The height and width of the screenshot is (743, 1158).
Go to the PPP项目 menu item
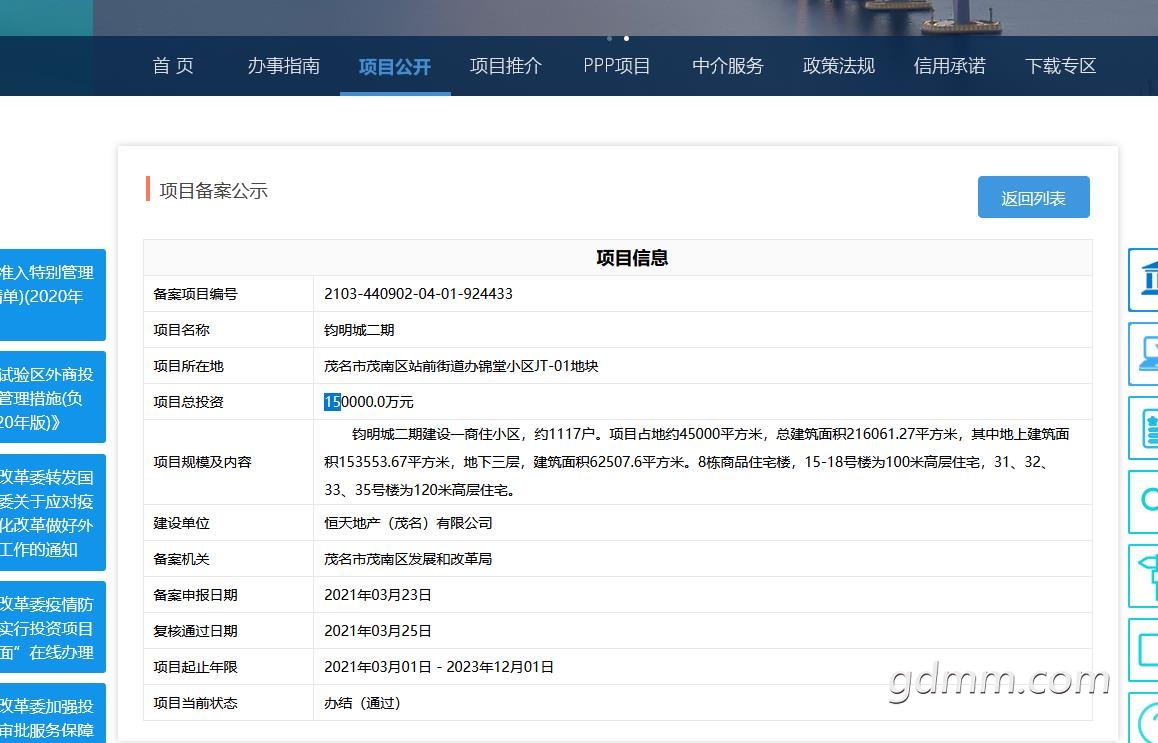click(x=617, y=66)
